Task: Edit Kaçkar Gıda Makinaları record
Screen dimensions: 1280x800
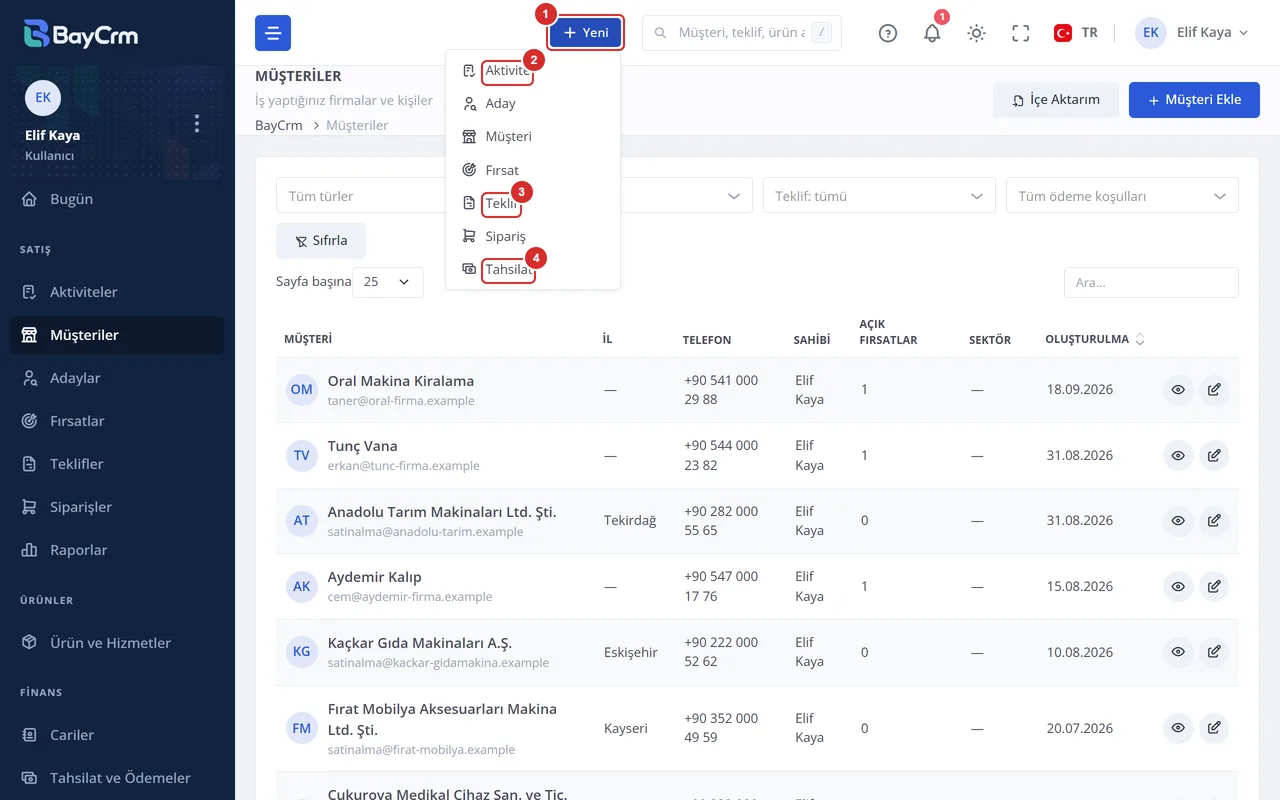Action: tap(1214, 652)
